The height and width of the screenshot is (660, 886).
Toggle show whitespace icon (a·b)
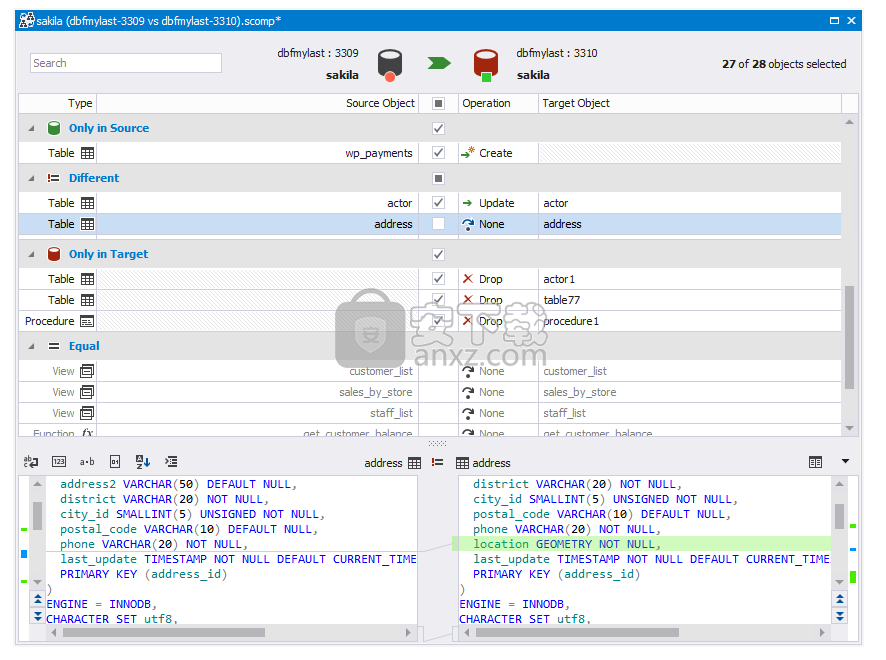[x=87, y=462]
